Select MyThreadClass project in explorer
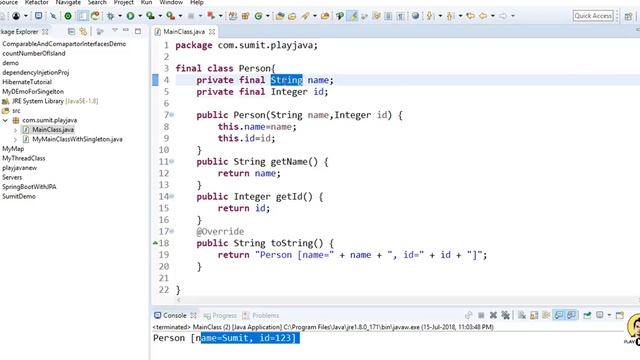This screenshot has width=640, height=360. click(x=24, y=158)
